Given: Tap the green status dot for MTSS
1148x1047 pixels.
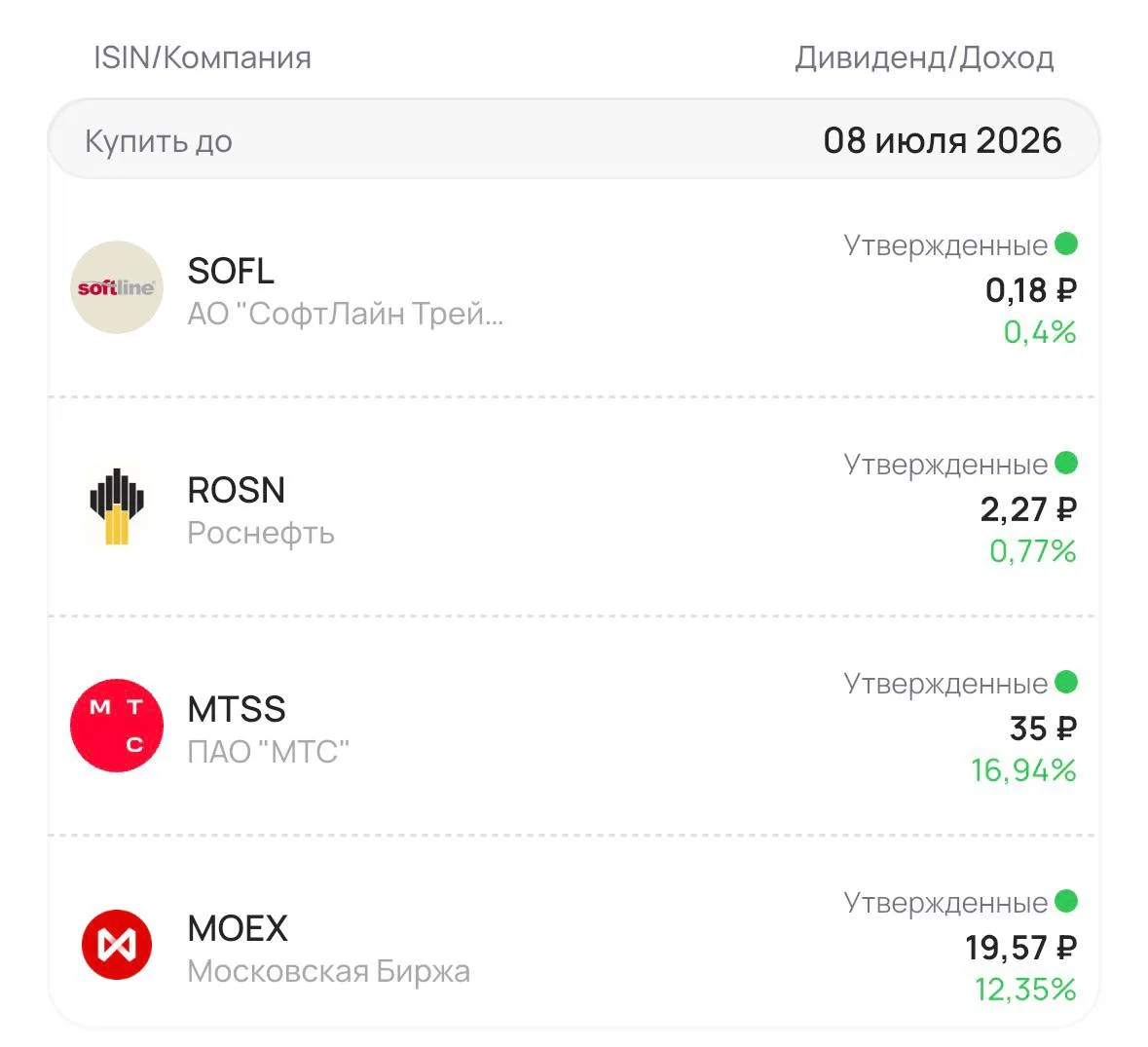Looking at the screenshot, I should [1066, 682].
